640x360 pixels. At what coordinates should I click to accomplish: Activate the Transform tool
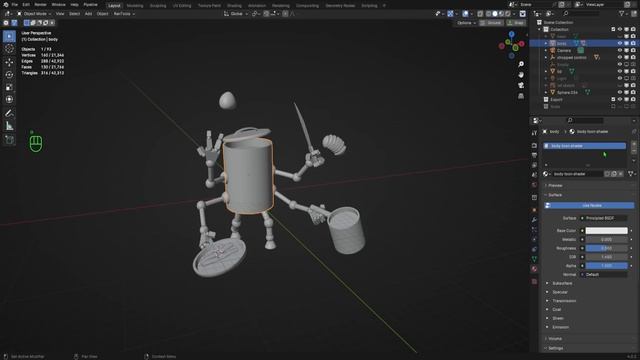(9, 100)
